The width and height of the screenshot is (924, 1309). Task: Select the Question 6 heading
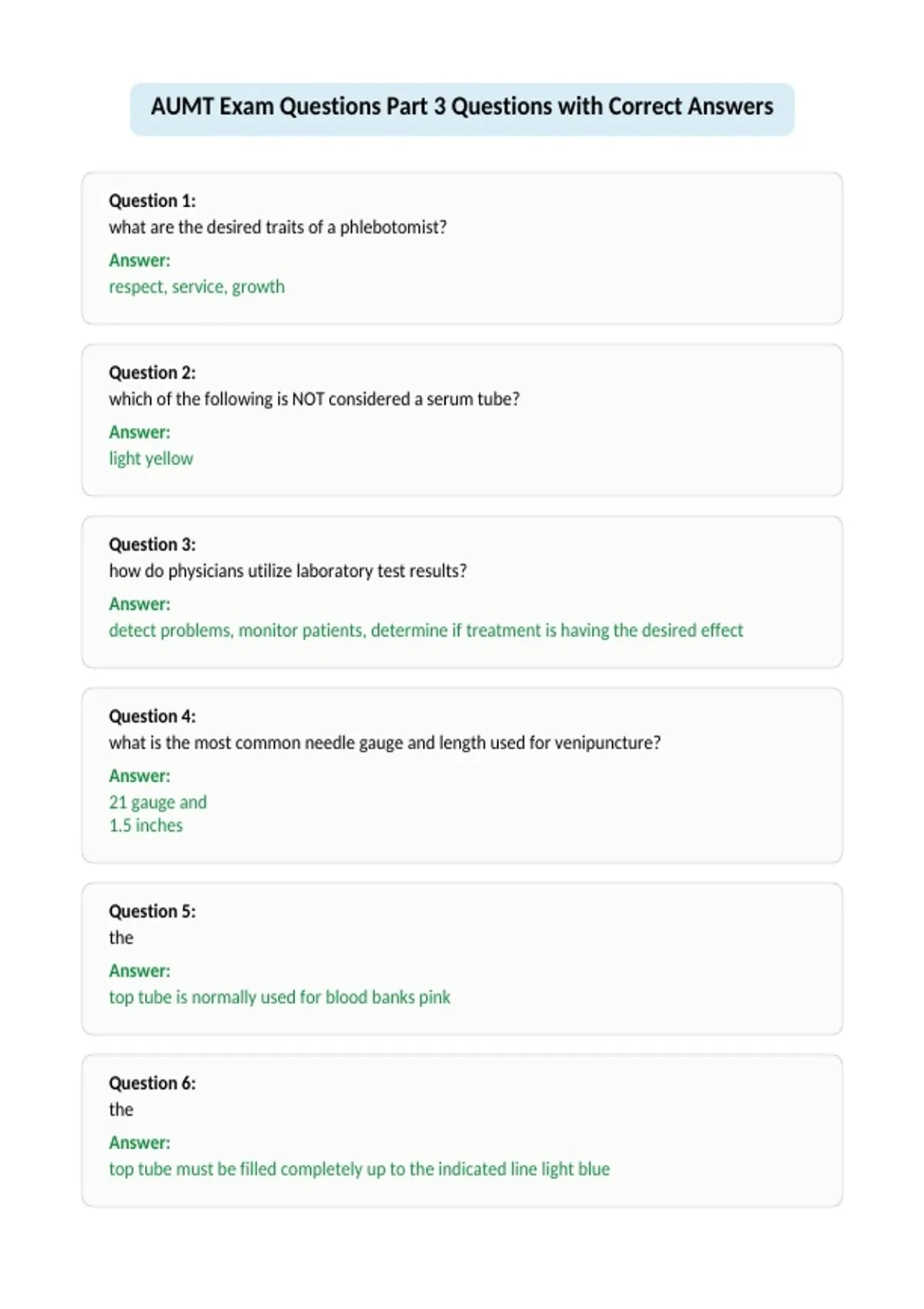(x=152, y=1083)
